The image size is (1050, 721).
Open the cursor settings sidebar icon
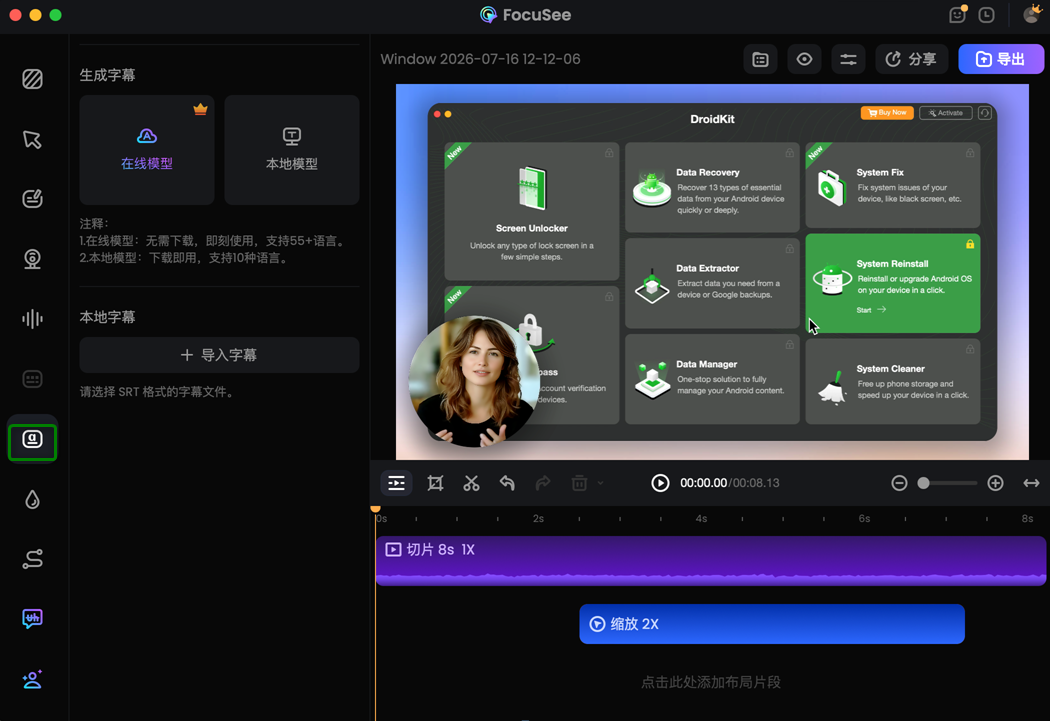coord(32,139)
